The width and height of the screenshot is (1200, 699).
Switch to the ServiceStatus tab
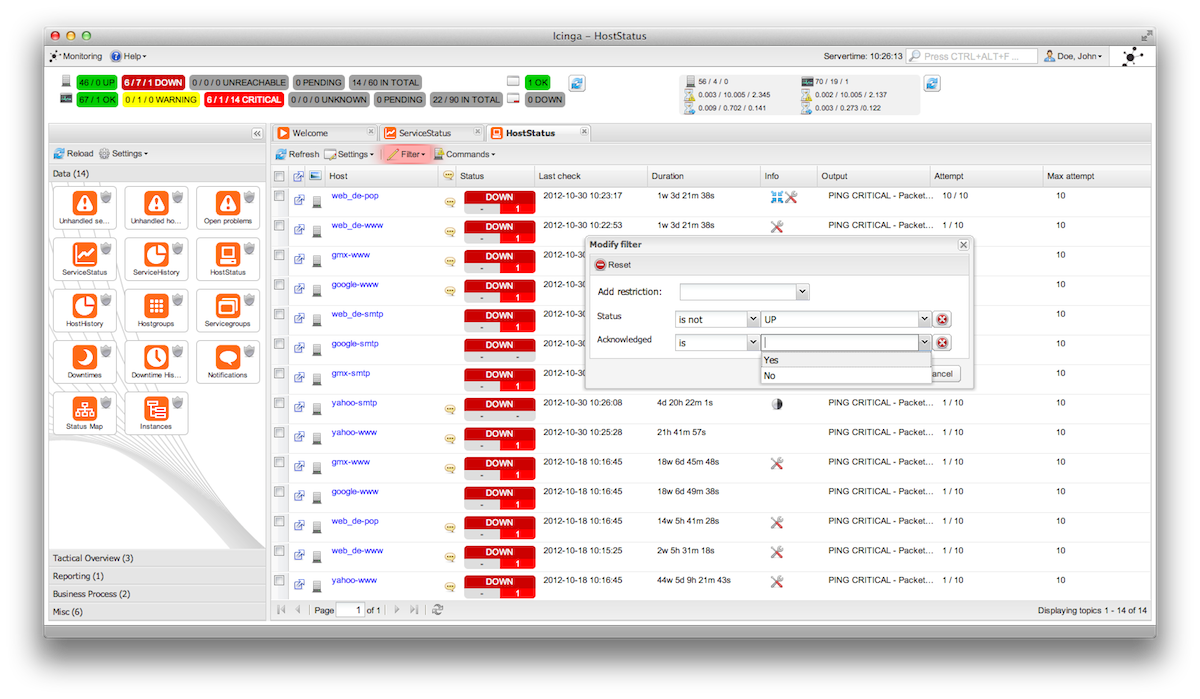coord(424,133)
